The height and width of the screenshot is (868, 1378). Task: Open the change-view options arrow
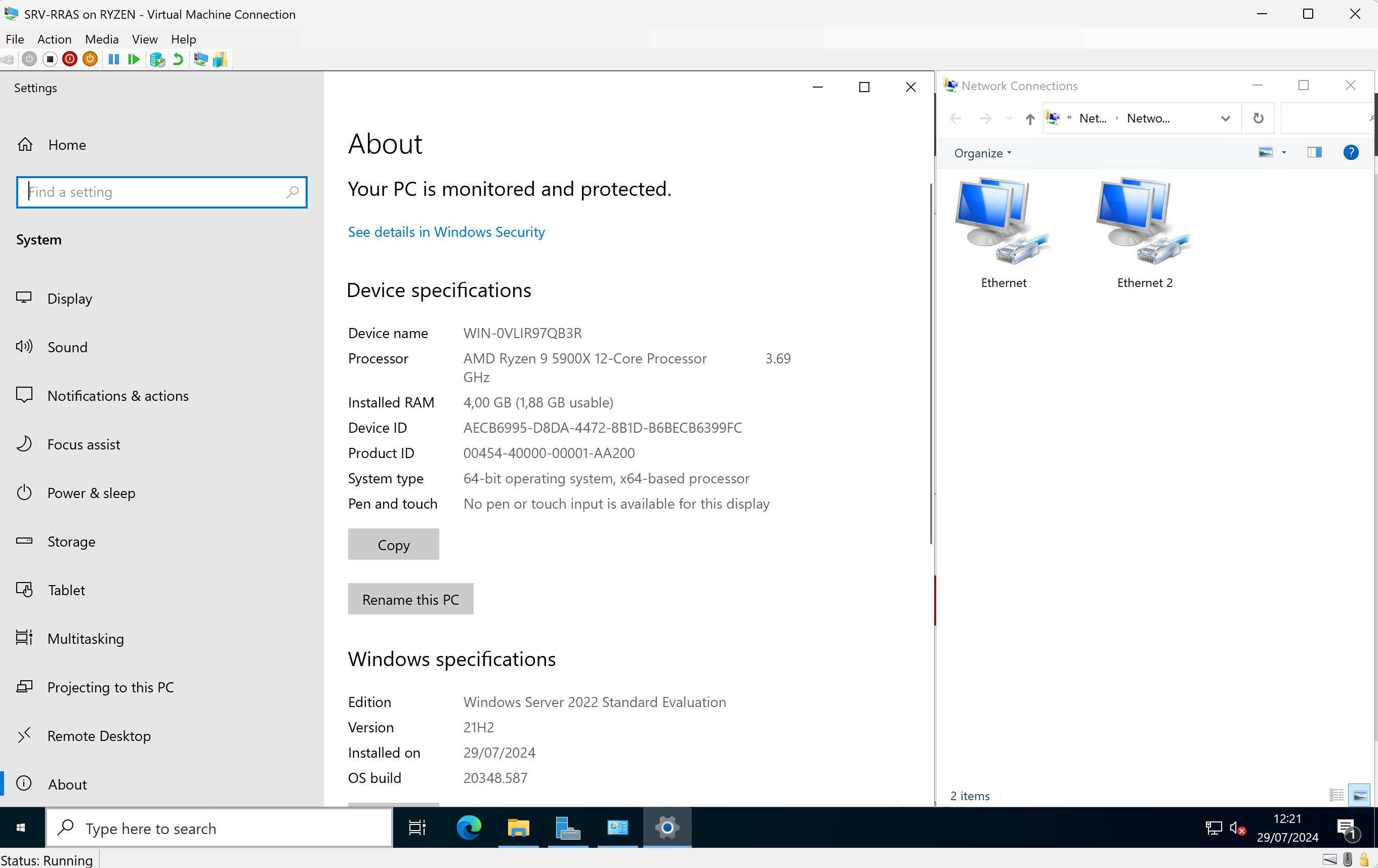(1284, 152)
